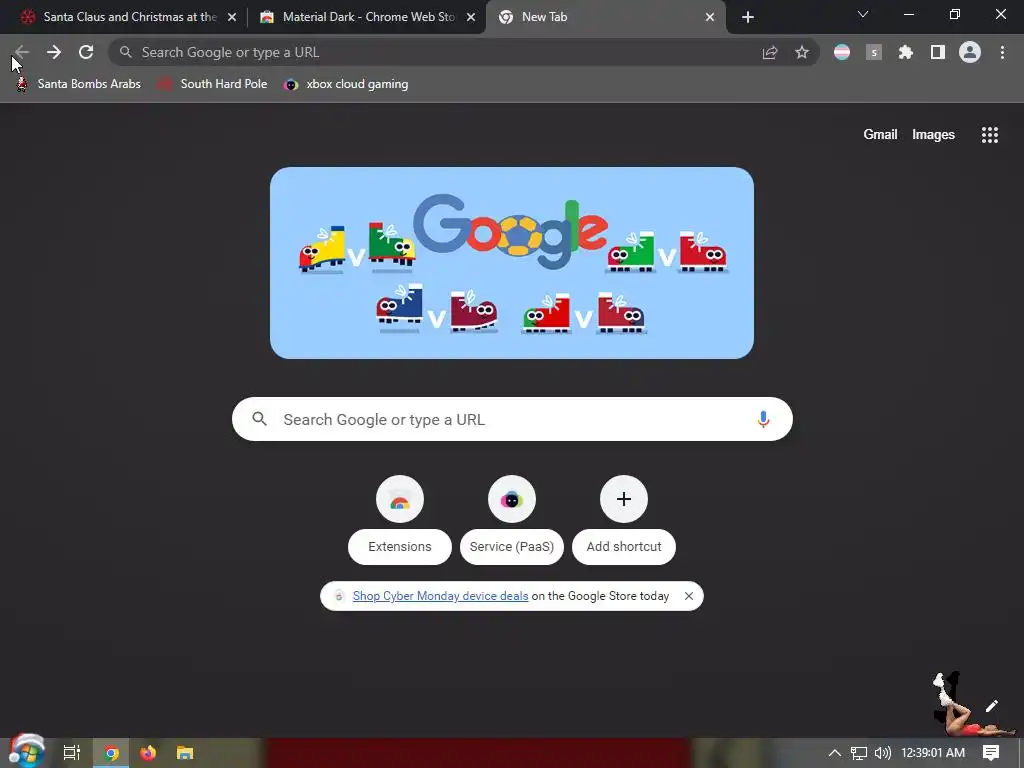1024x768 pixels.
Task: Expand the tab search chevron
Action: click(x=863, y=14)
